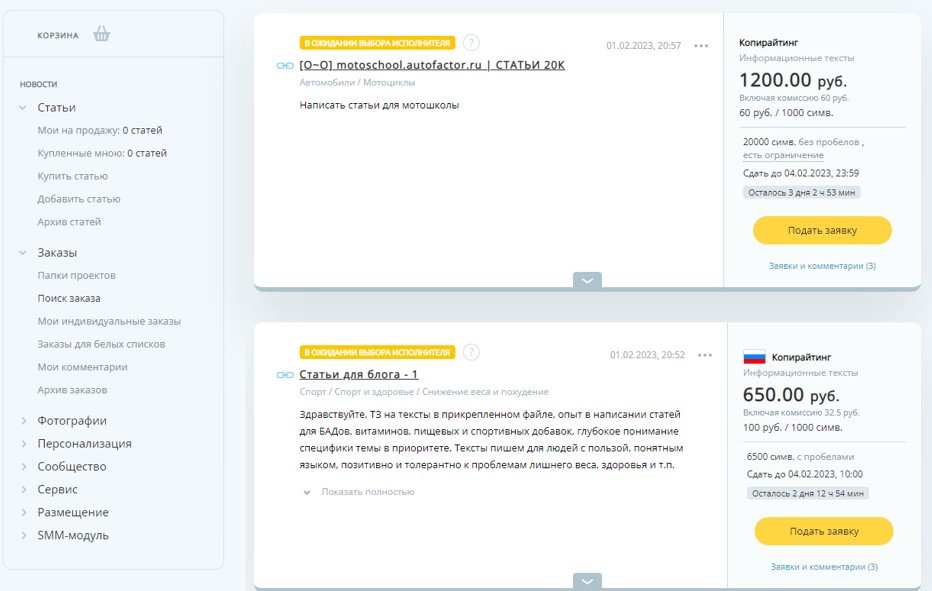The width and height of the screenshot is (932, 591).
Task: Open help question mark on Статьи для блога order
Action: 471,352
